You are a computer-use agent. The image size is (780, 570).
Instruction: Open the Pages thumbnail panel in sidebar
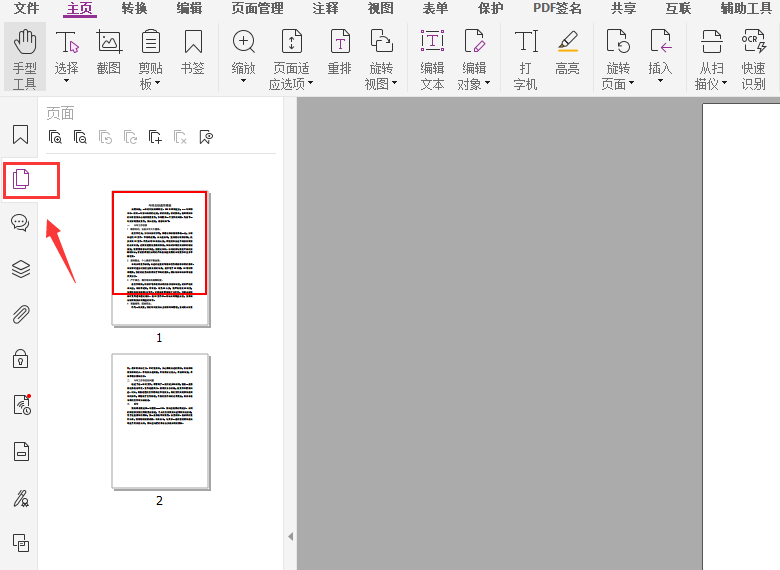pyautogui.click(x=21, y=179)
